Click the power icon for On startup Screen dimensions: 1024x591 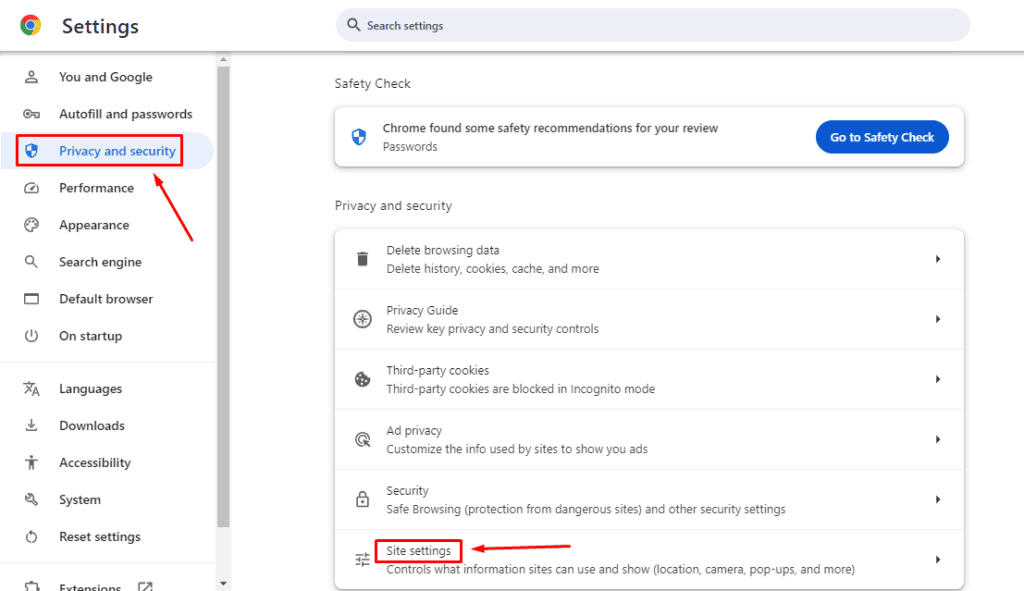coord(31,336)
